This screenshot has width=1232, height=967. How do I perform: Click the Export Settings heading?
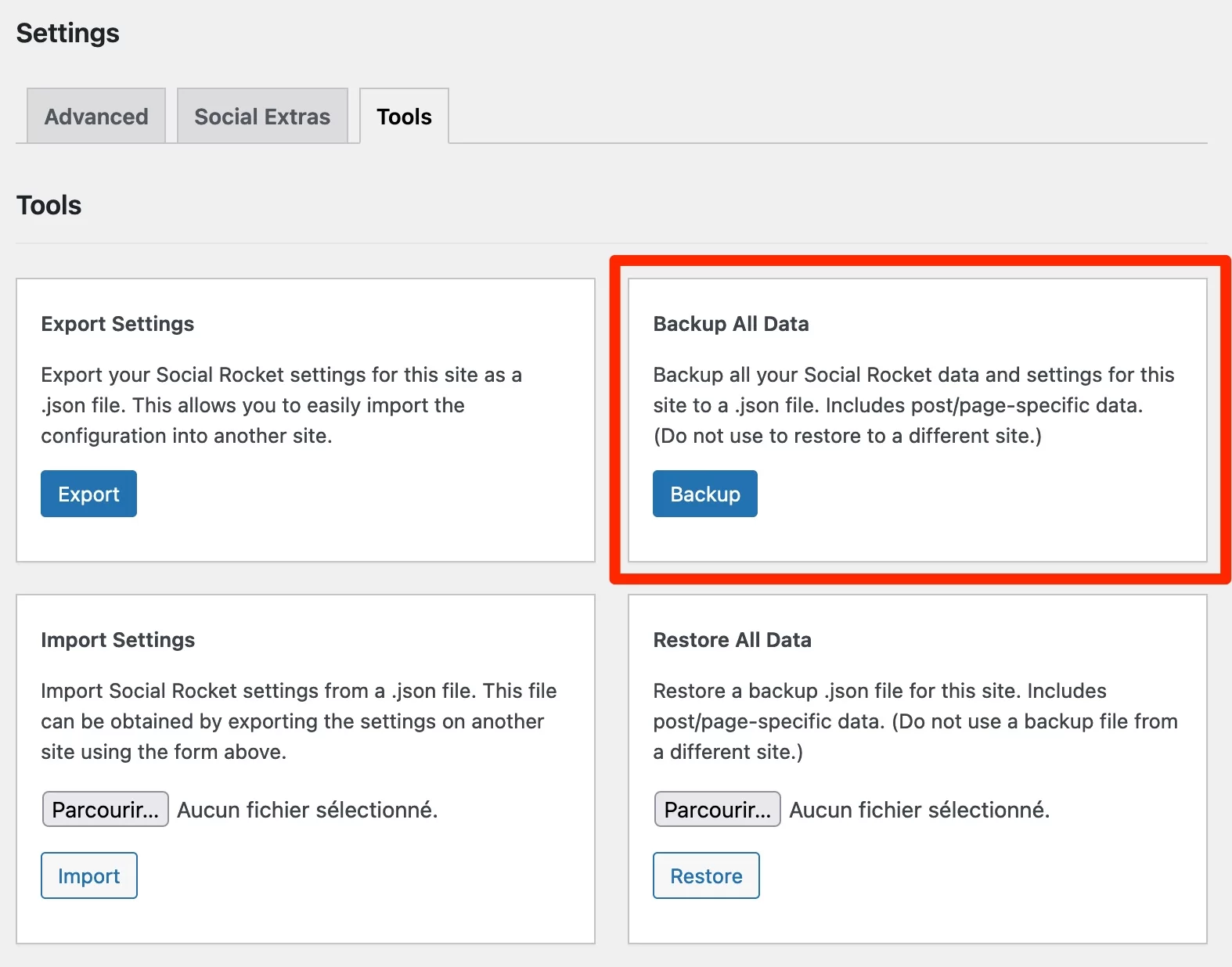click(117, 324)
